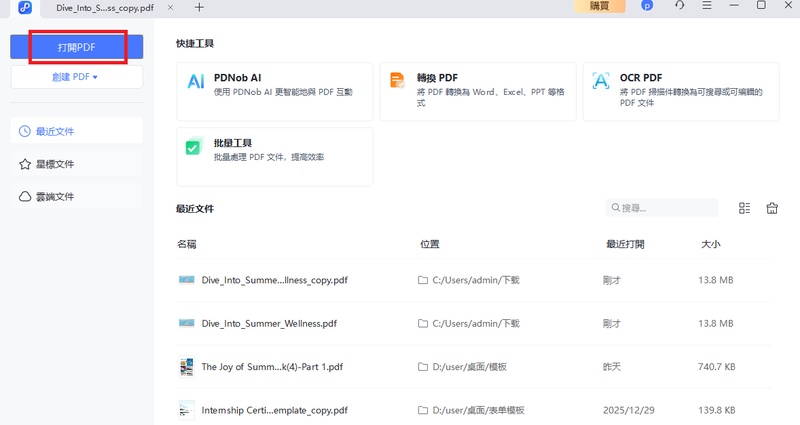
Task: Click thumbnail of Internship Certi file
Action: (187, 410)
